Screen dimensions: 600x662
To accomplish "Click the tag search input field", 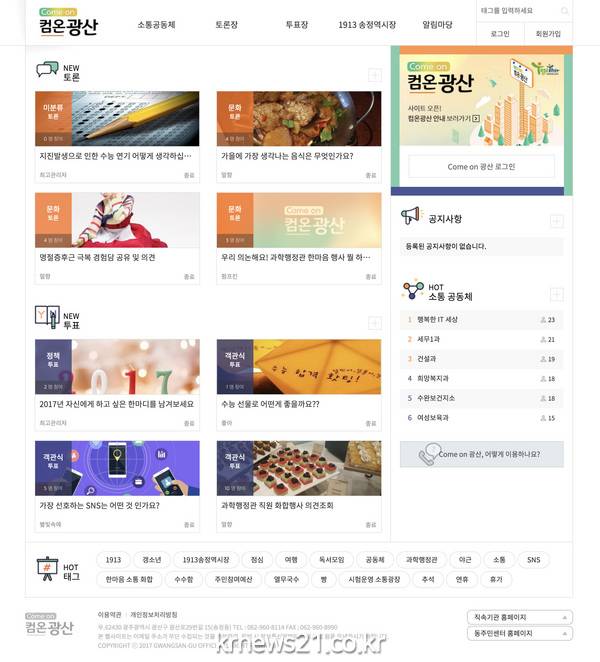I will click(513, 11).
